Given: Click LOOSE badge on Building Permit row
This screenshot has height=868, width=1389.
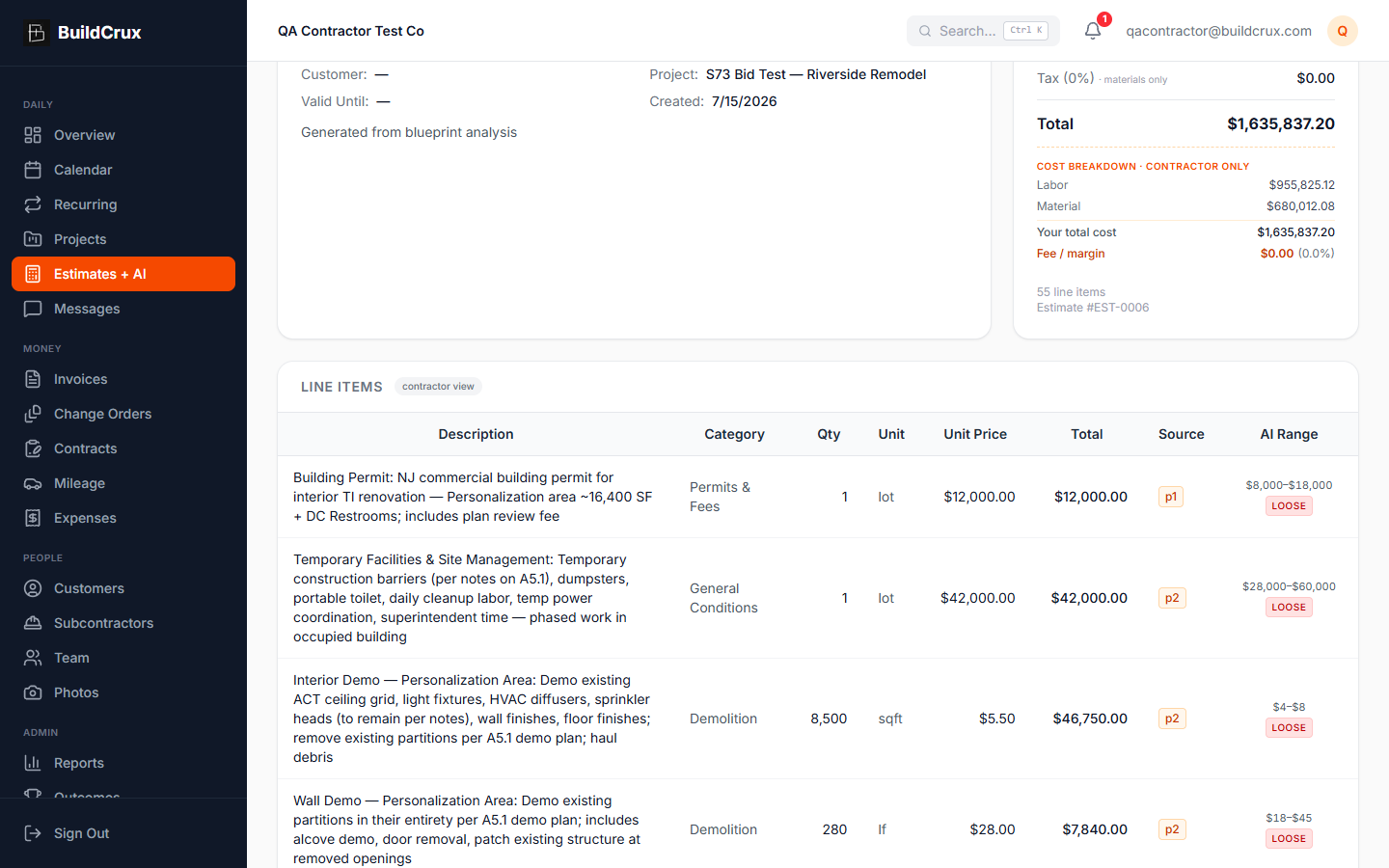Looking at the screenshot, I should (x=1289, y=506).
